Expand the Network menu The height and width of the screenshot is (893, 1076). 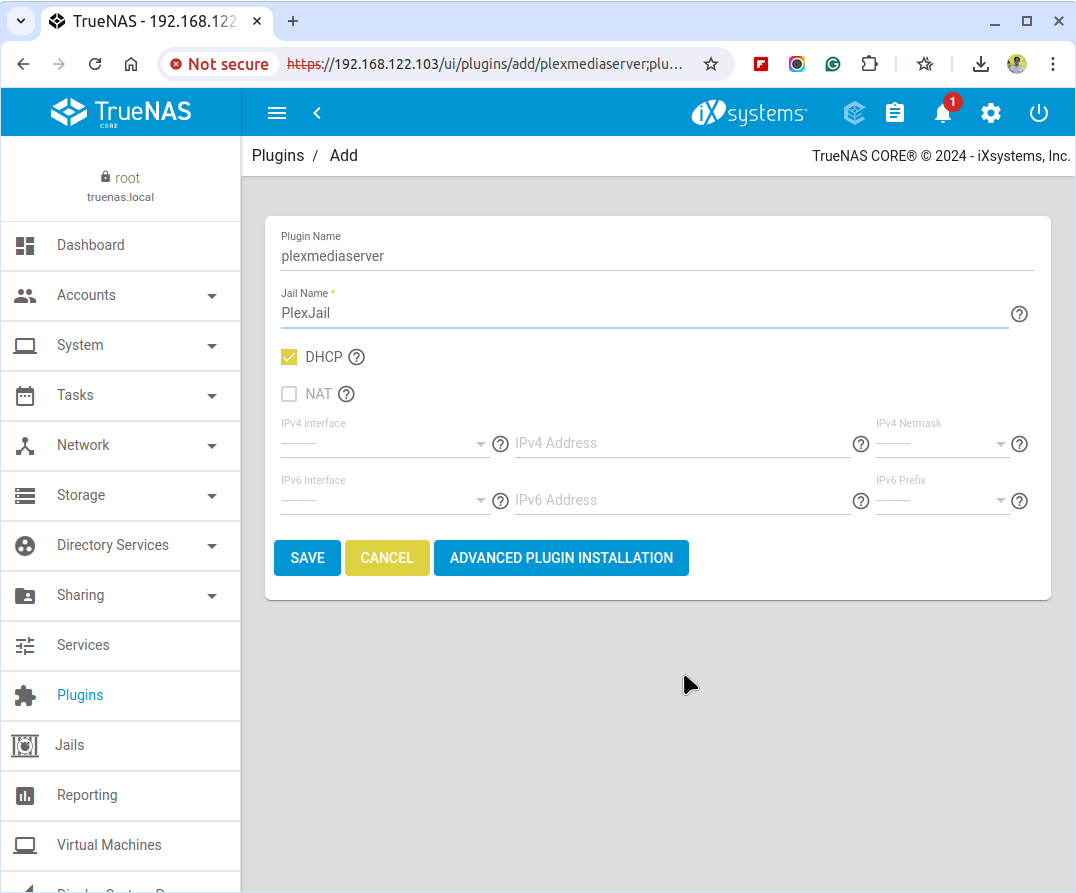tap(121, 446)
